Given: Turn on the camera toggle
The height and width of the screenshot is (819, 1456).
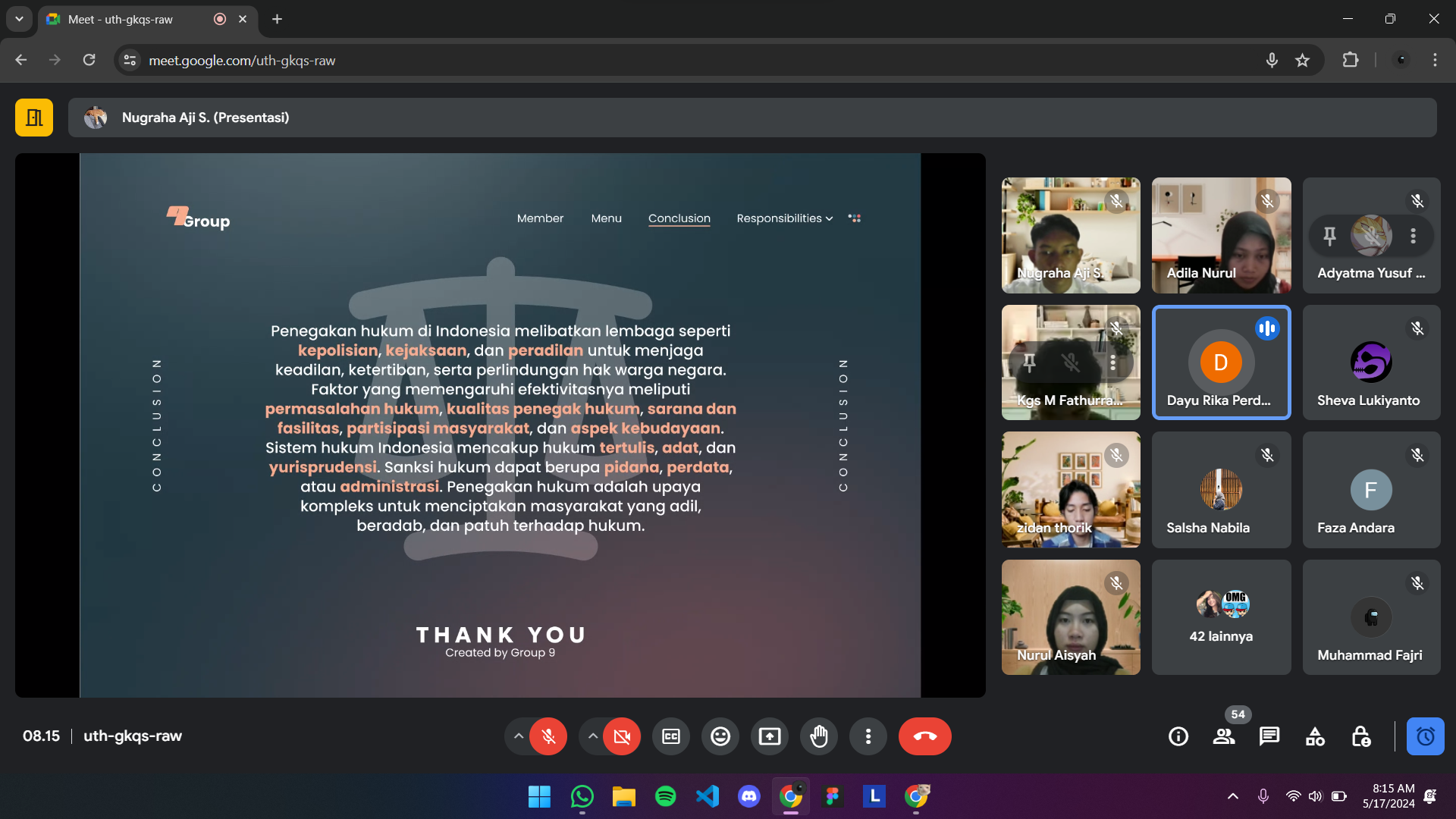Looking at the screenshot, I should (622, 736).
